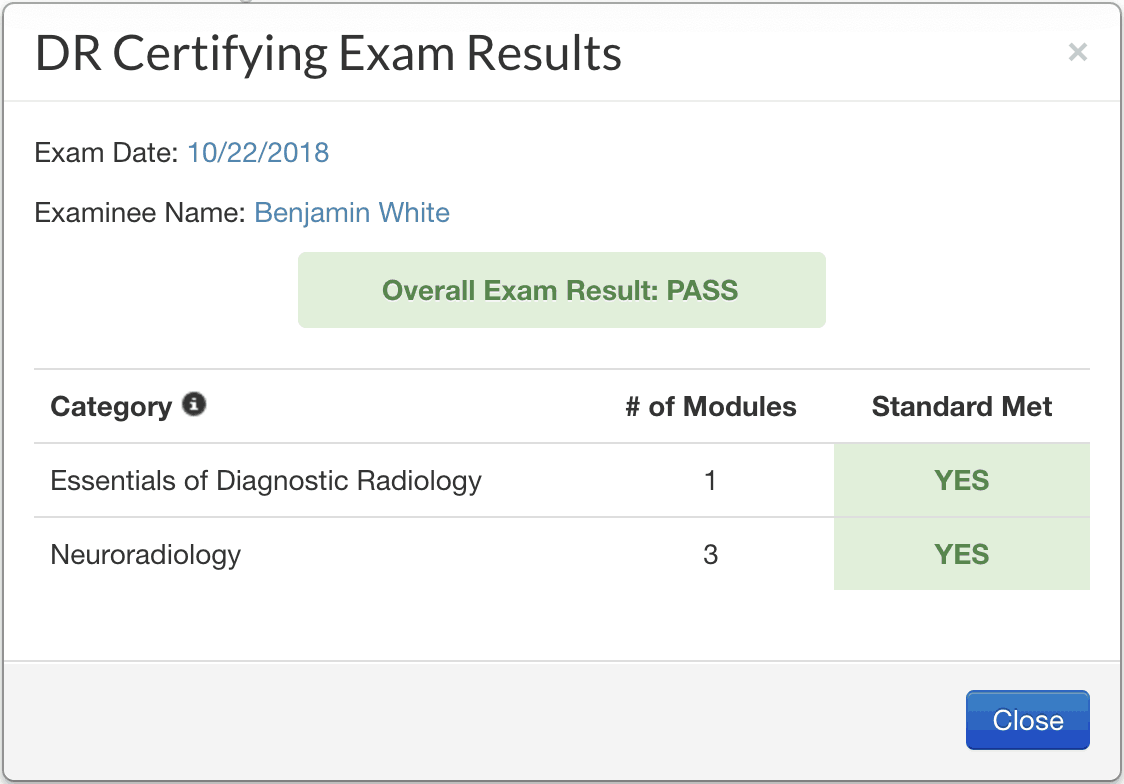Click the Exam Date label

pyautogui.click(x=106, y=153)
